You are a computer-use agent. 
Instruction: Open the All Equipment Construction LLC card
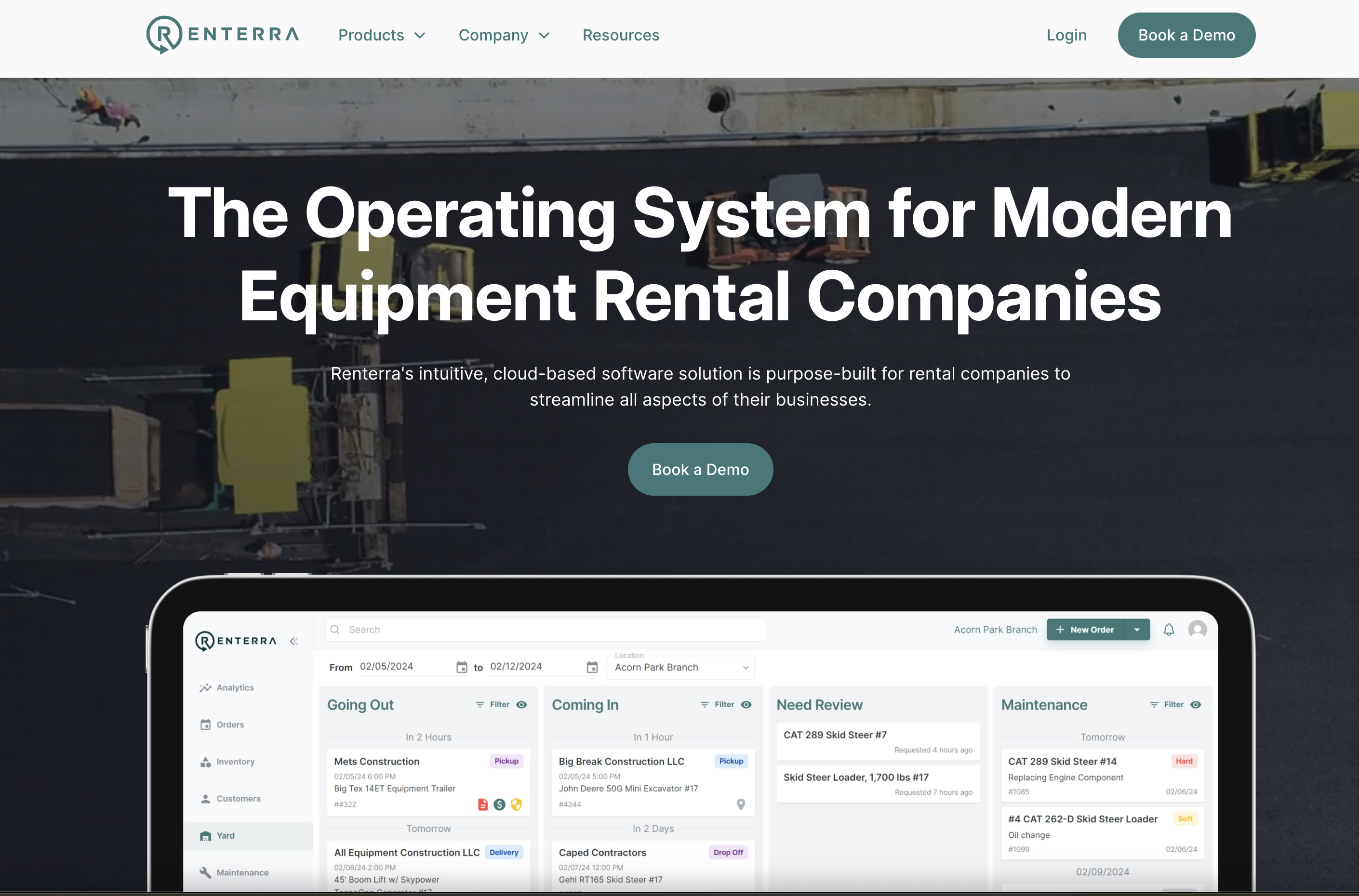pyautogui.click(x=428, y=866)
